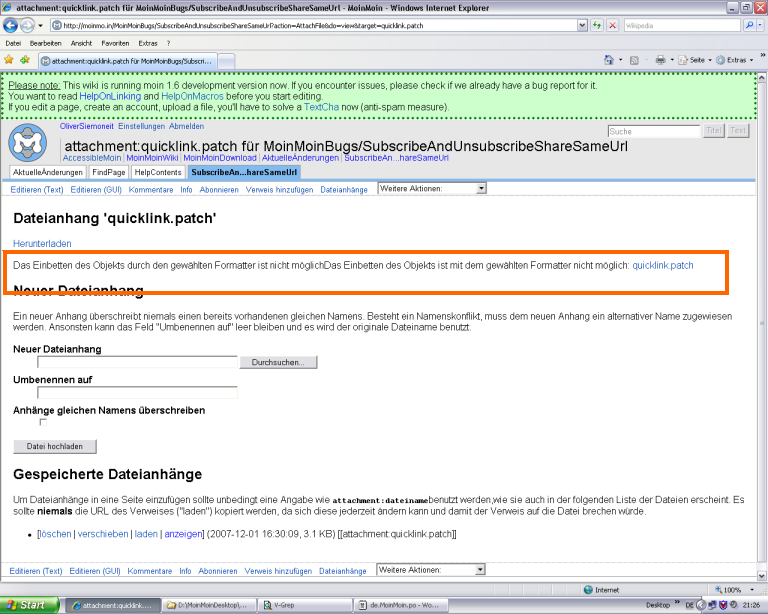Click the quicklink.patch link in the error message
Image resolution: width=768 pixels, height=614 pixels.
663,265
